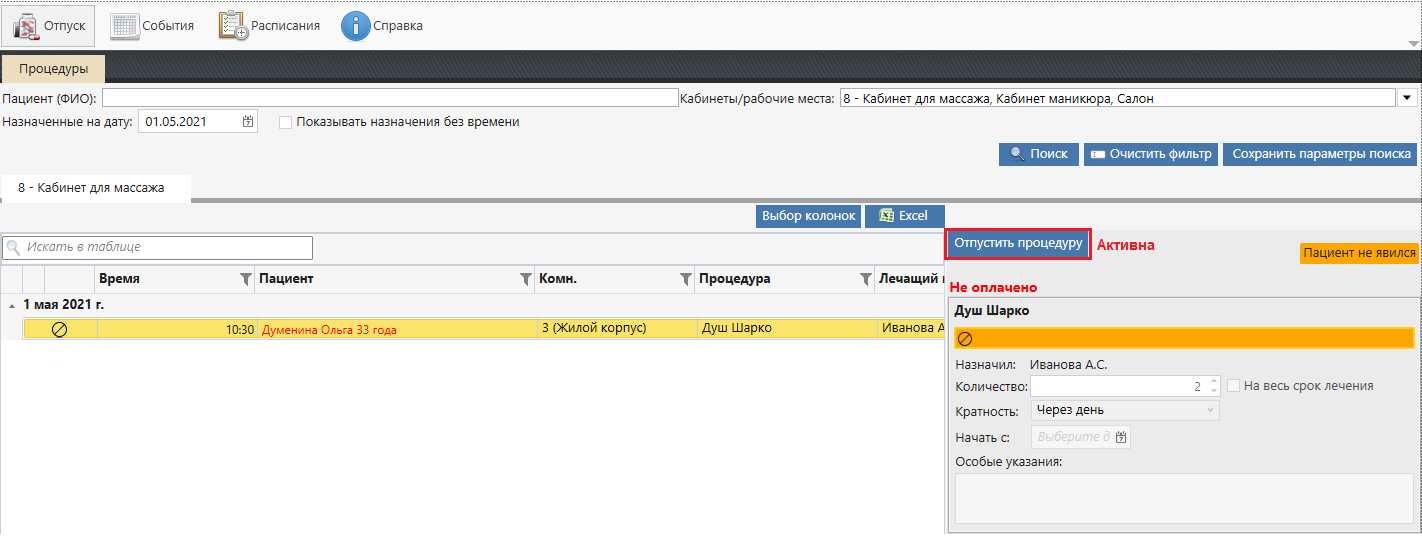Click the Отпуск toolbar icon

(26, 26)
